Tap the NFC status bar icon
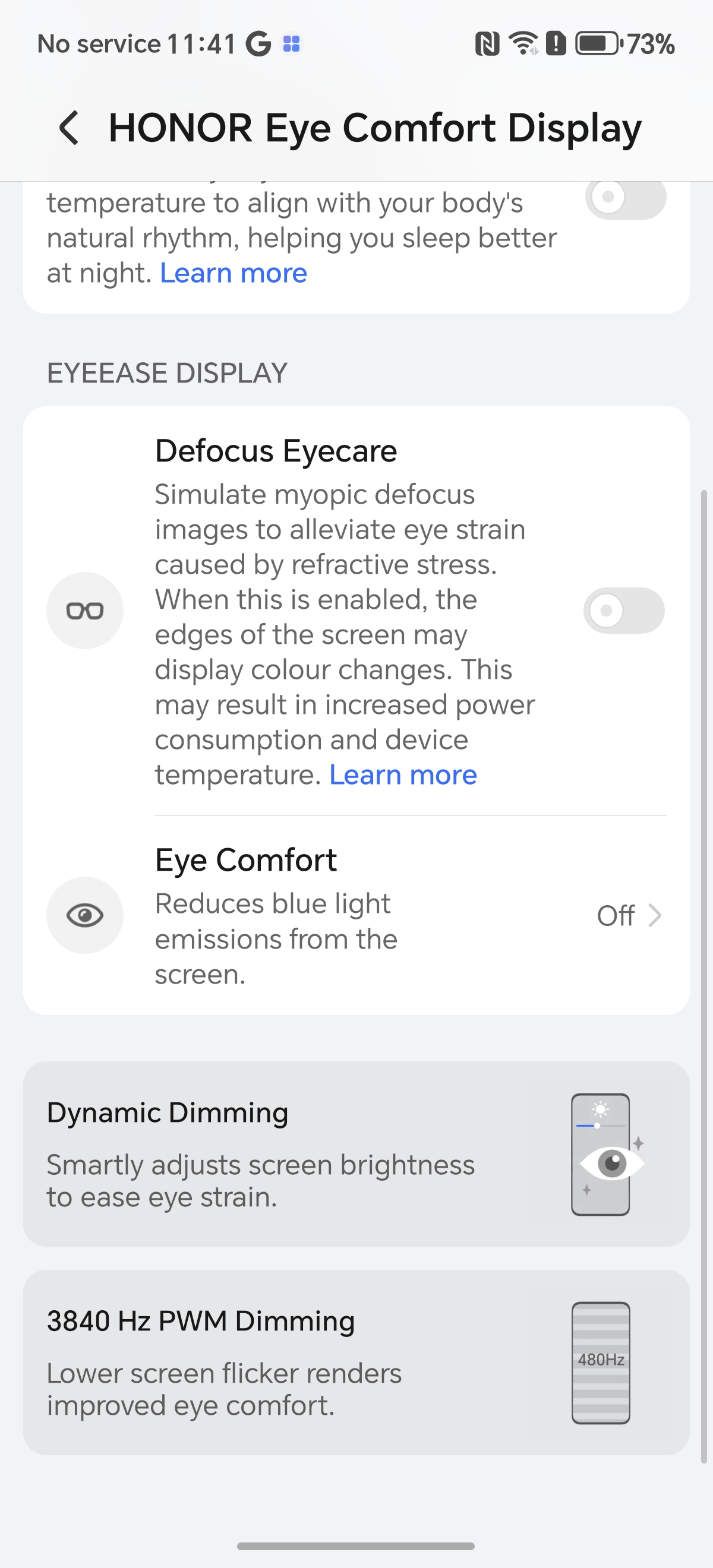This screenshot has width=713, height=1568. pos(487,44)
